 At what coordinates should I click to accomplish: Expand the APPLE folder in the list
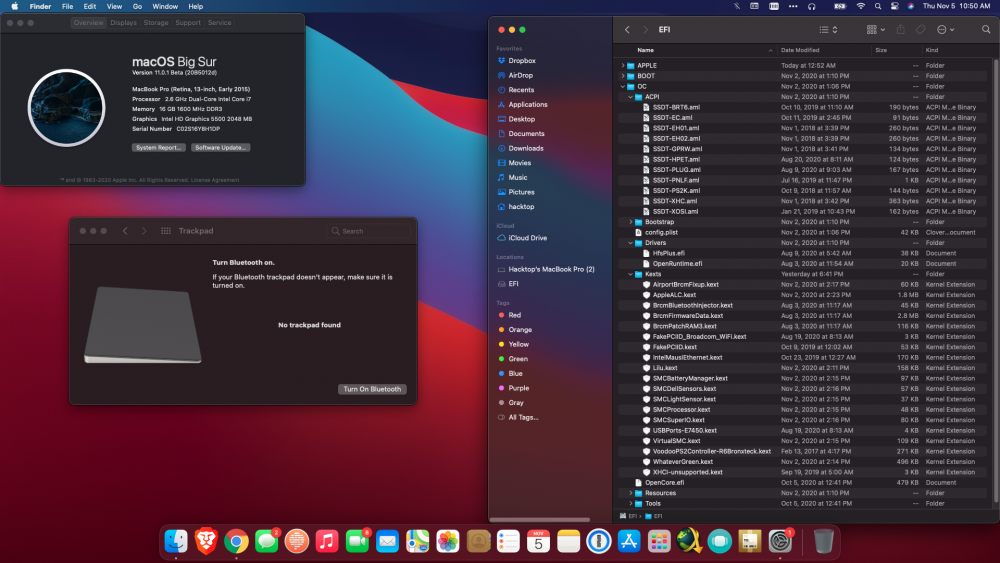coord(623,65)
